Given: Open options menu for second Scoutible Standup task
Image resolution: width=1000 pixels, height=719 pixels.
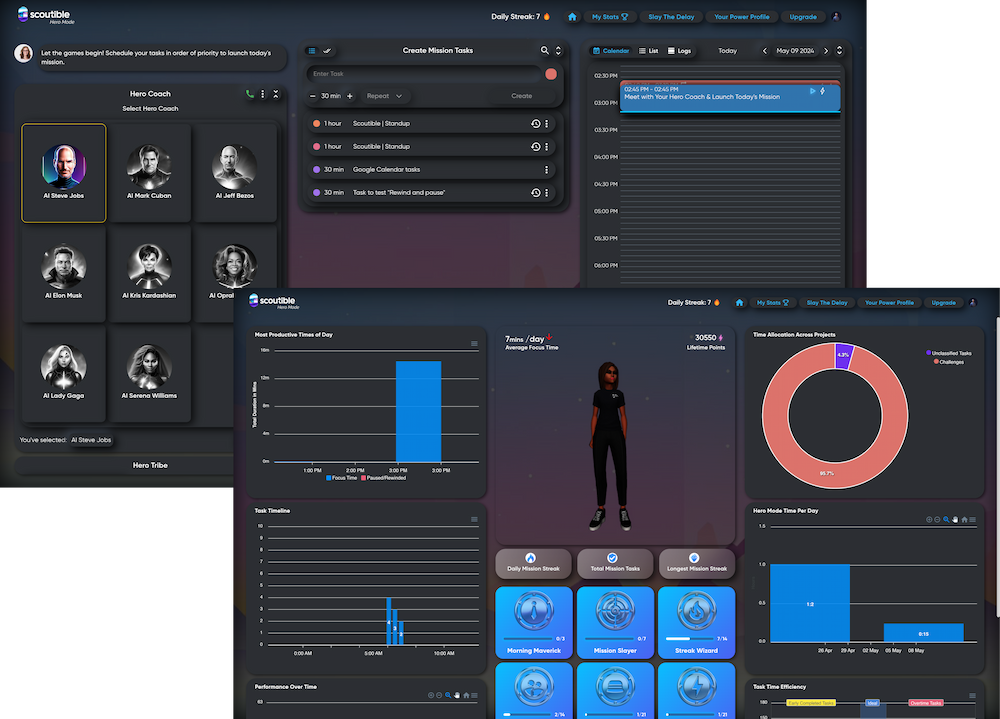Looking at the screenshot, I should click(x=547, y=147).
